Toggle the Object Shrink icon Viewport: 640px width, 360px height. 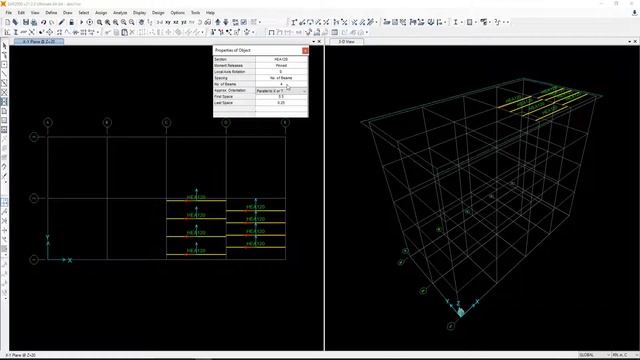click(x=235, y=22)
